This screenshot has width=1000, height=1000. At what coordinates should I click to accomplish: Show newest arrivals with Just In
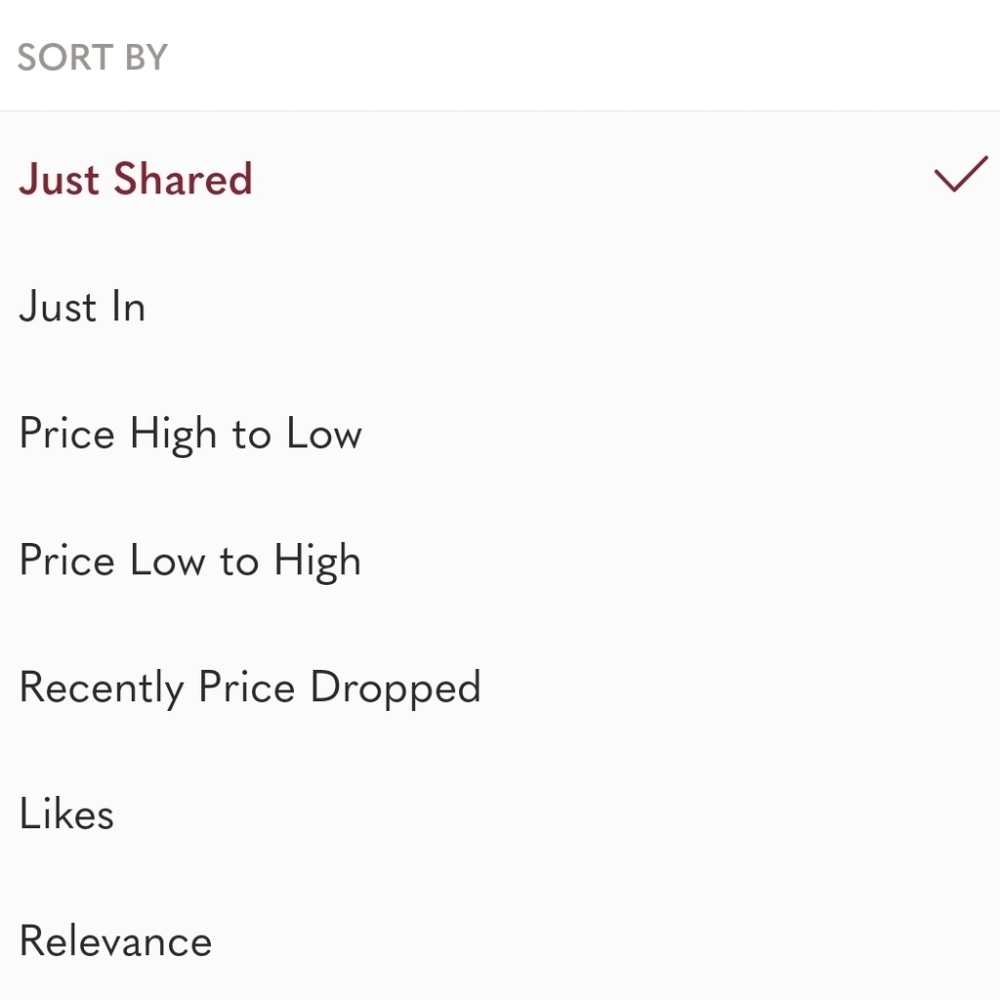point(500,306)
